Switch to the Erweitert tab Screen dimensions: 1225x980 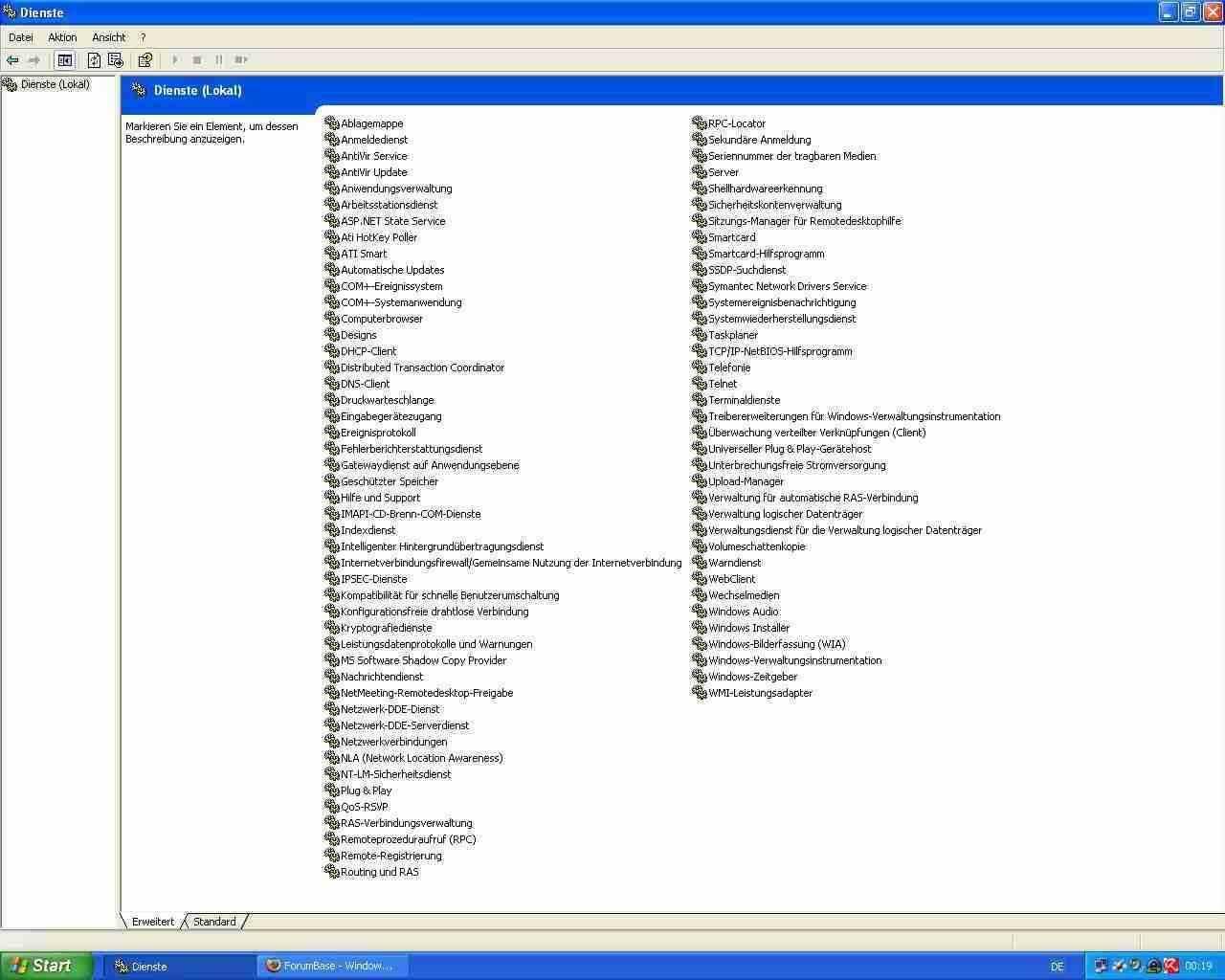click(153, 922)
